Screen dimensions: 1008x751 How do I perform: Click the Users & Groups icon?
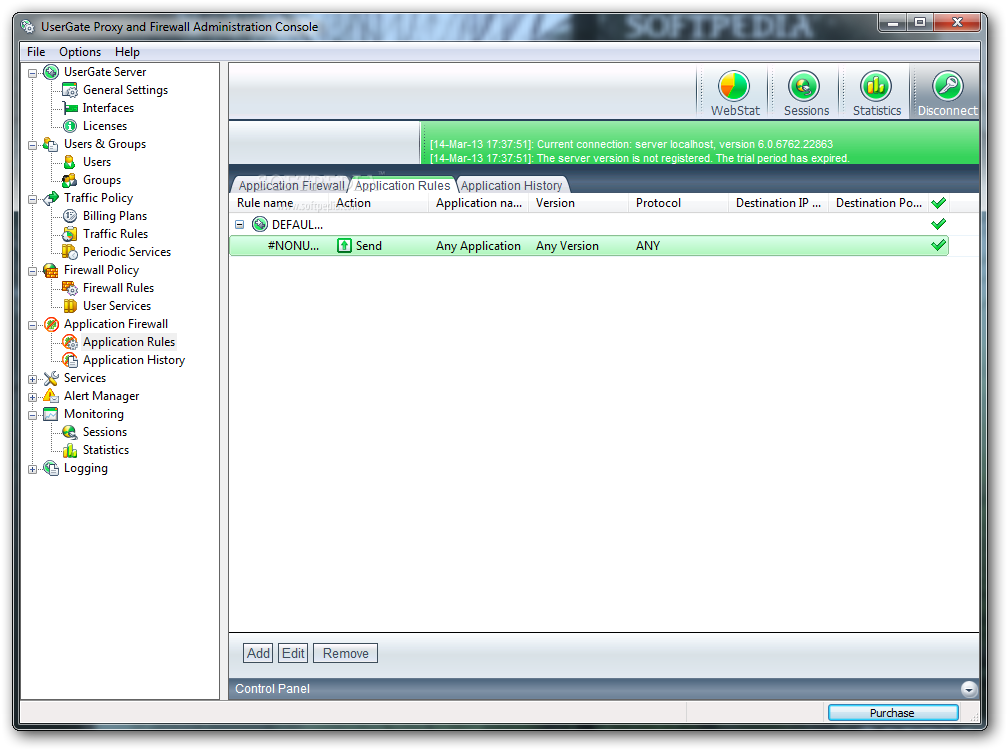51,144
